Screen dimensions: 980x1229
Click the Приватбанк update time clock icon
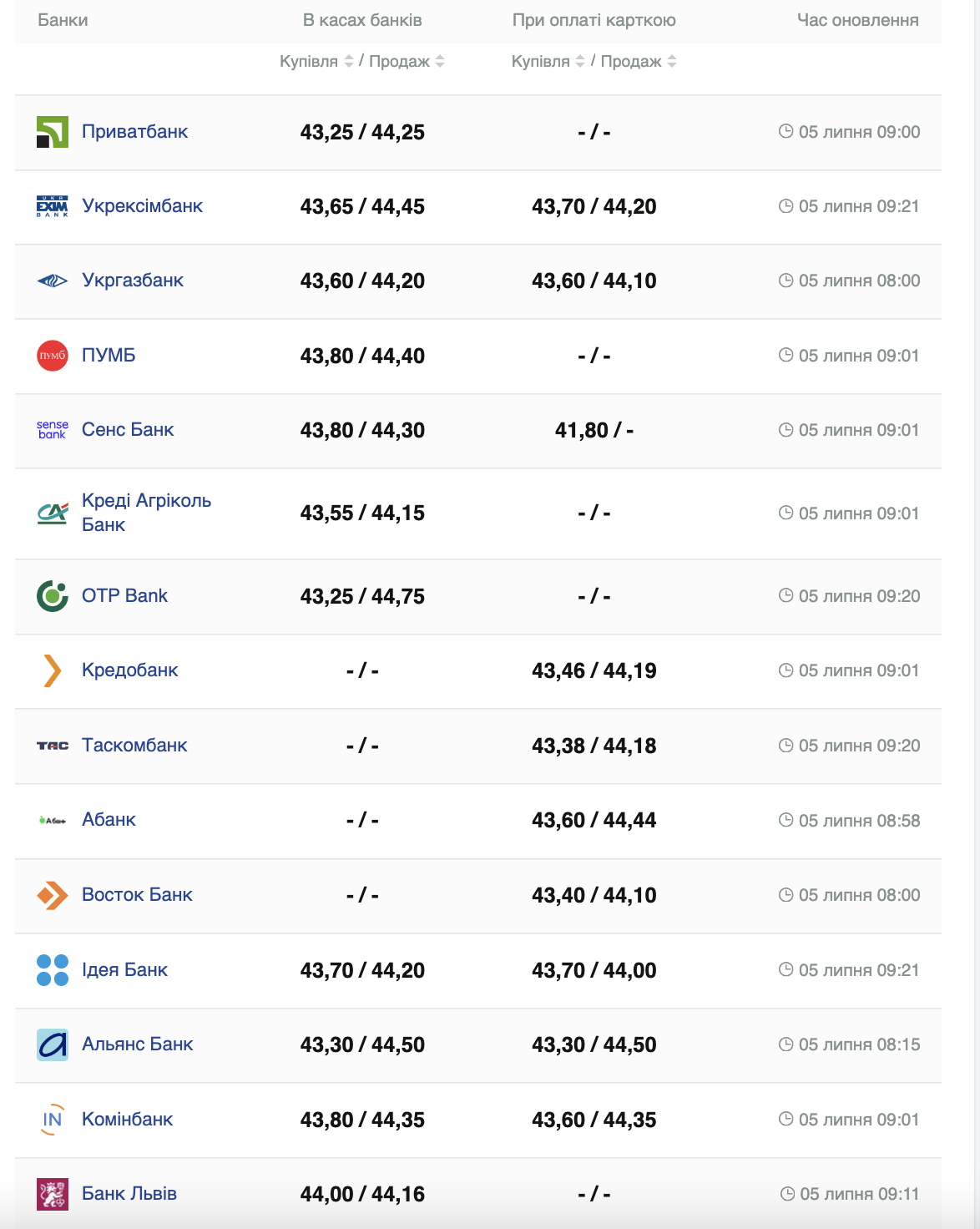click(x=786, y=131)
